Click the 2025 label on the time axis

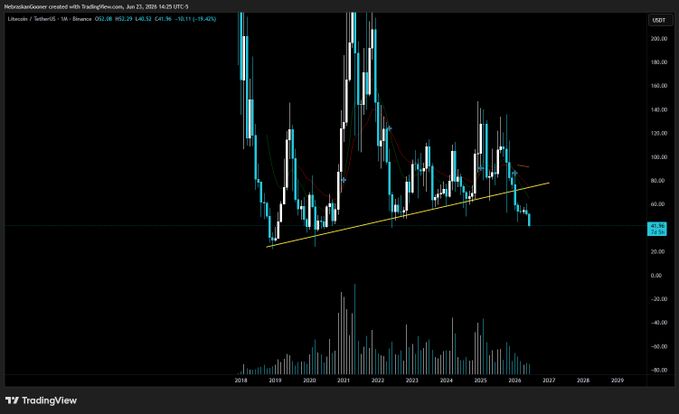coord(480,380)
